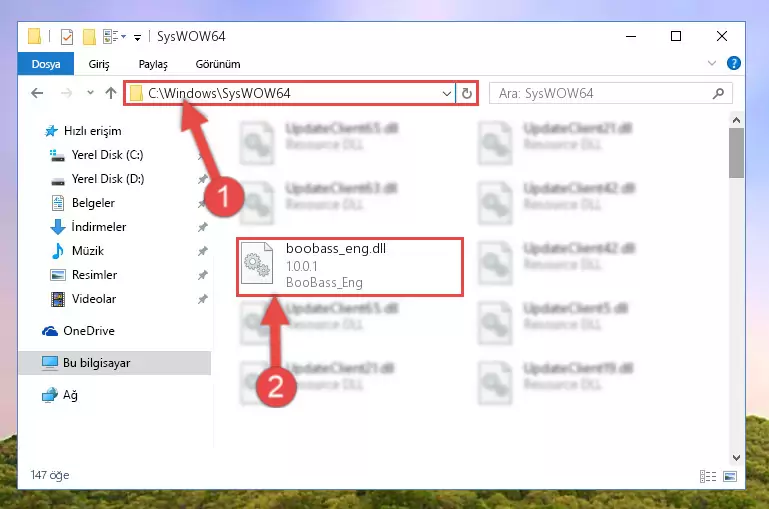Click the folder icon in address bar
Viewport: 769px width, 509px height.
136,93
